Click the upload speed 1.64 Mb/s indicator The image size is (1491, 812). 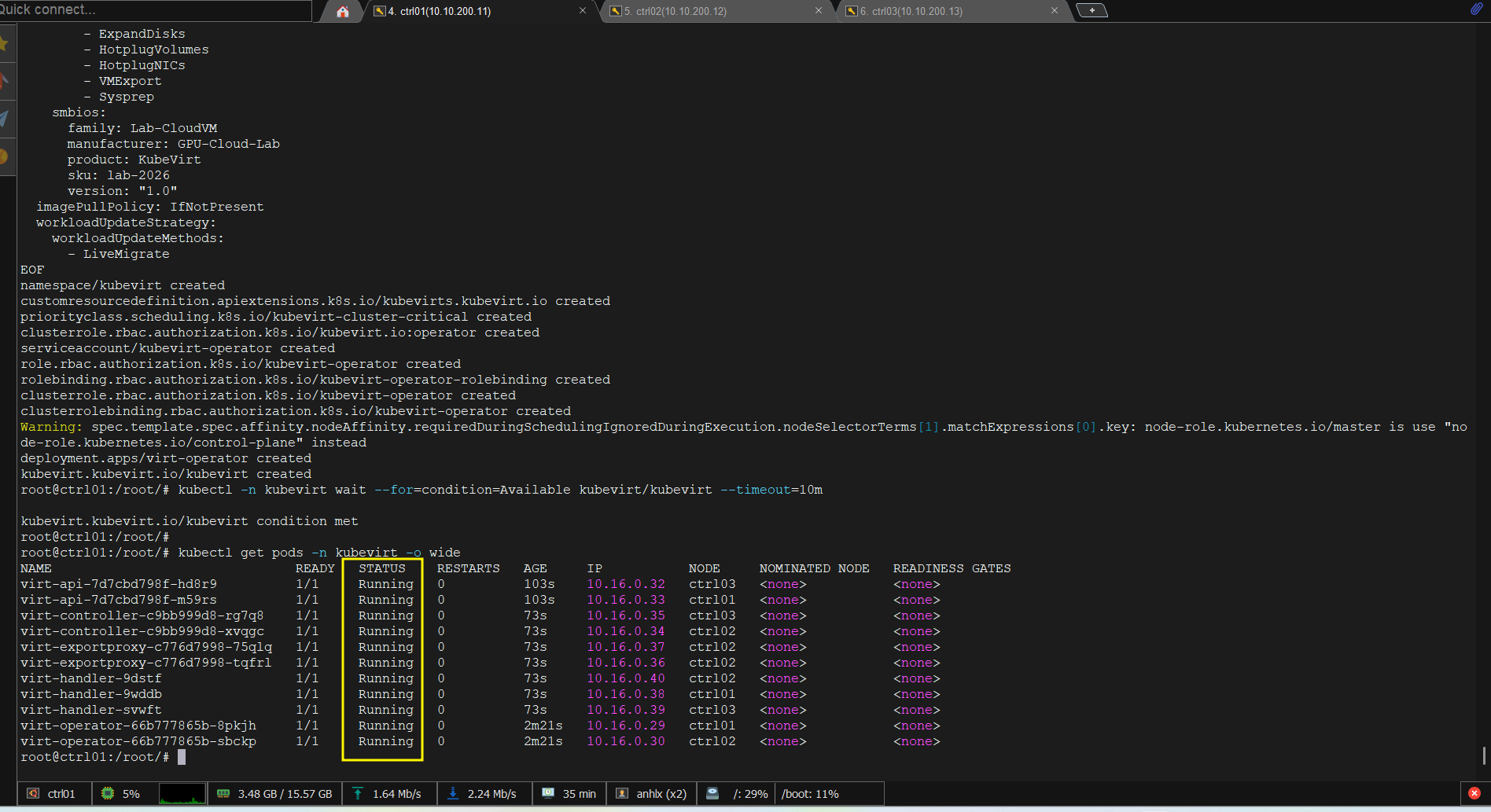pyautogui.click(x=388, y=794)
